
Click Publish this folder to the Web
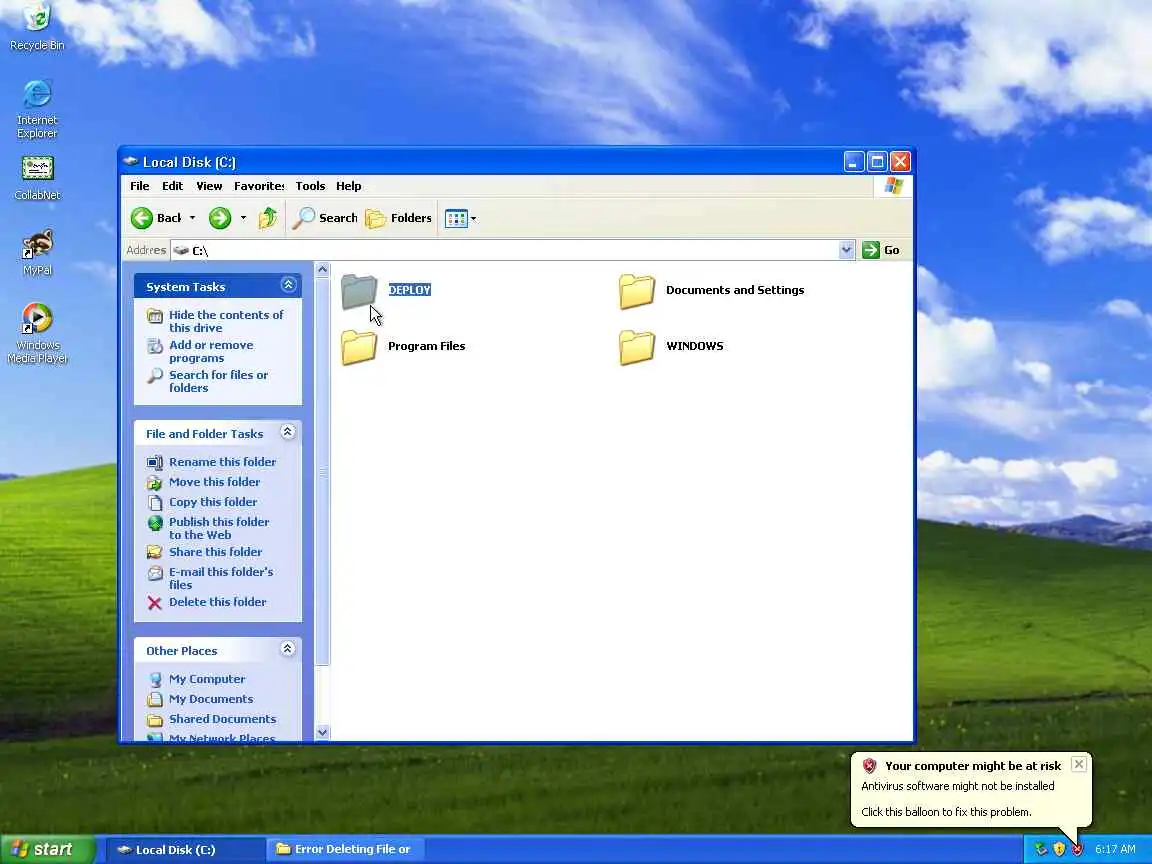[219, 528]
